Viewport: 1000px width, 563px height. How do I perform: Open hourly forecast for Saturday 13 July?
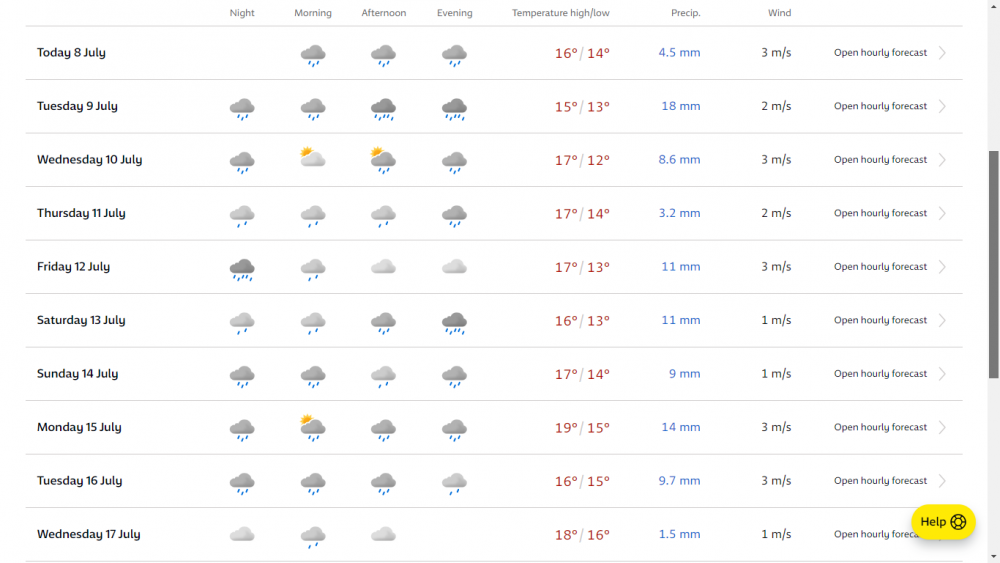pyautogui.click(x=880, y=321)
